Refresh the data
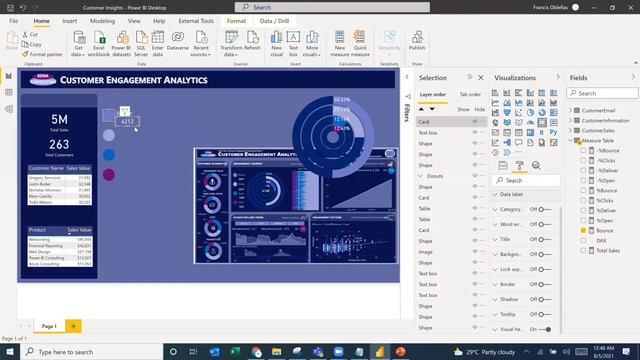 252,41
